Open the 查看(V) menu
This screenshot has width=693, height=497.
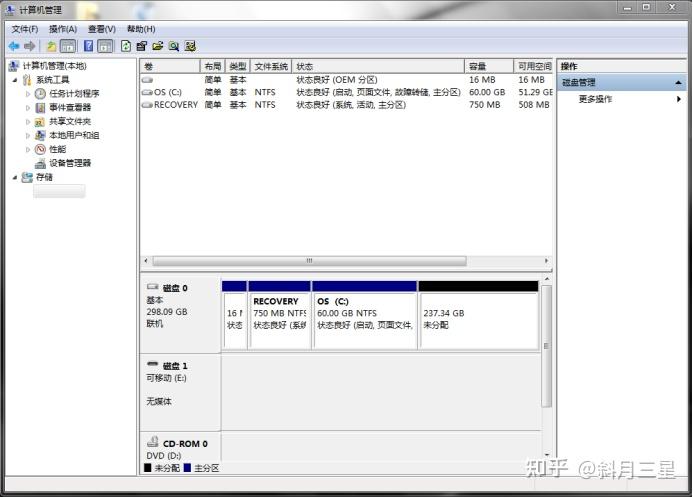(102, 29)
